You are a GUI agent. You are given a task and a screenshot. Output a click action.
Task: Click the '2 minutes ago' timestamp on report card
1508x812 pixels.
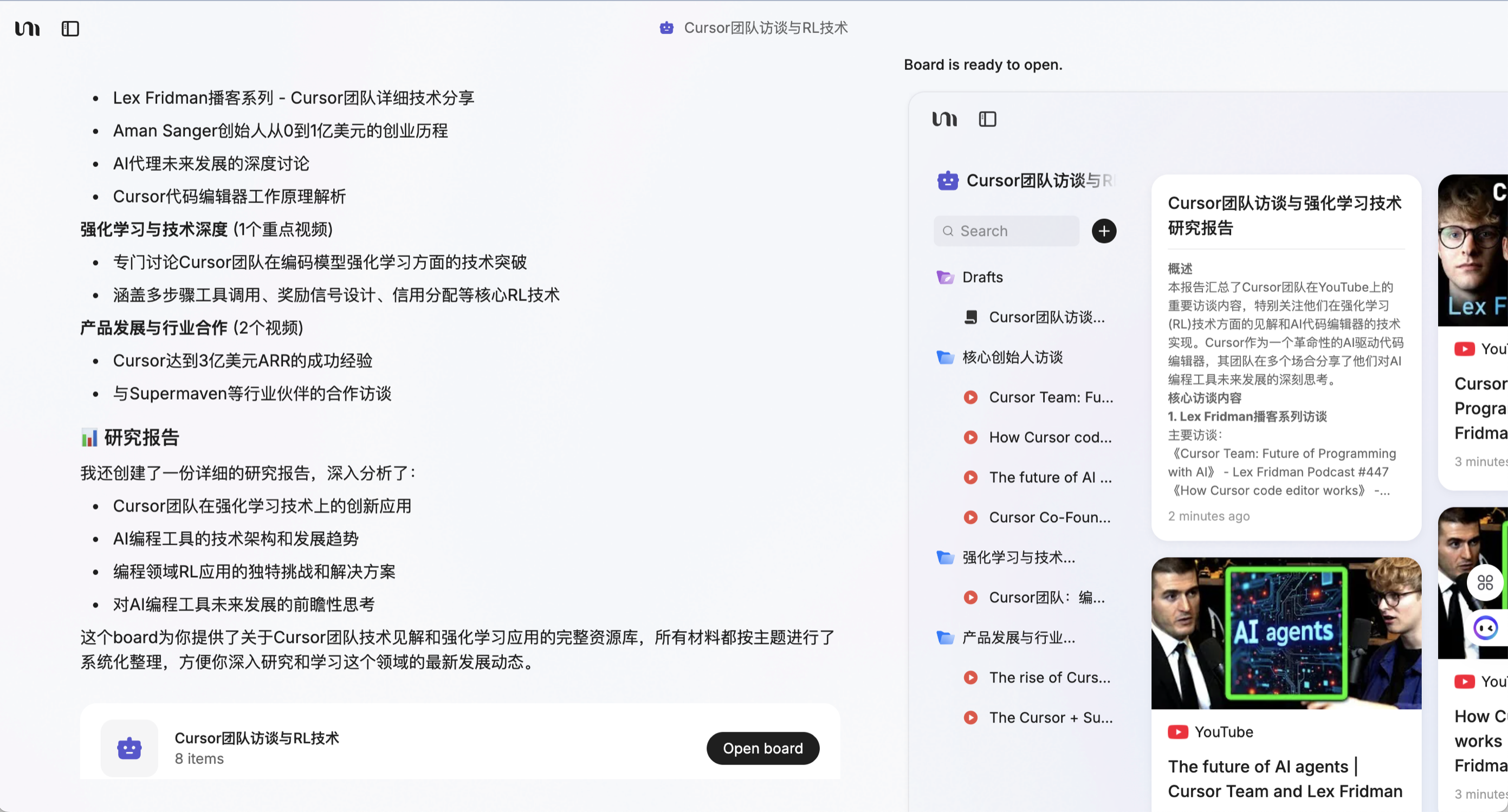click(x=1208, y=516)
